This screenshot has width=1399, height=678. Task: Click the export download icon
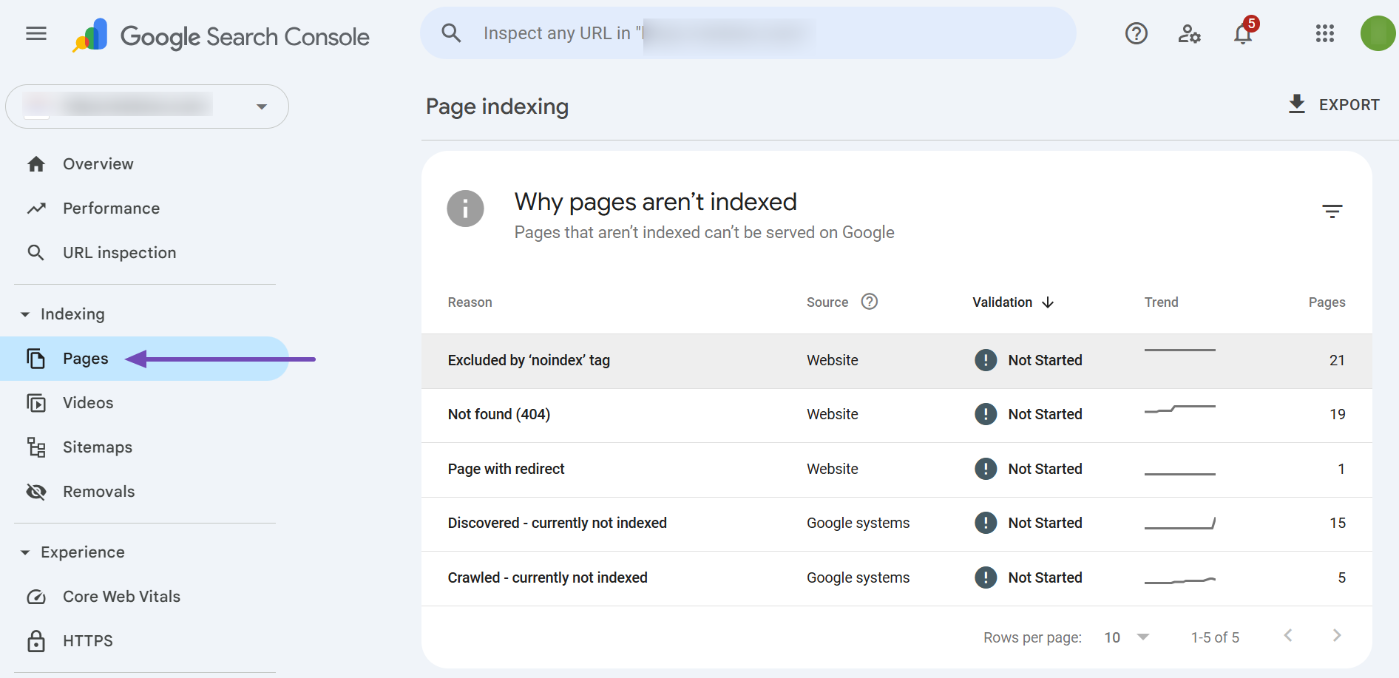[x=1297, y=104]
